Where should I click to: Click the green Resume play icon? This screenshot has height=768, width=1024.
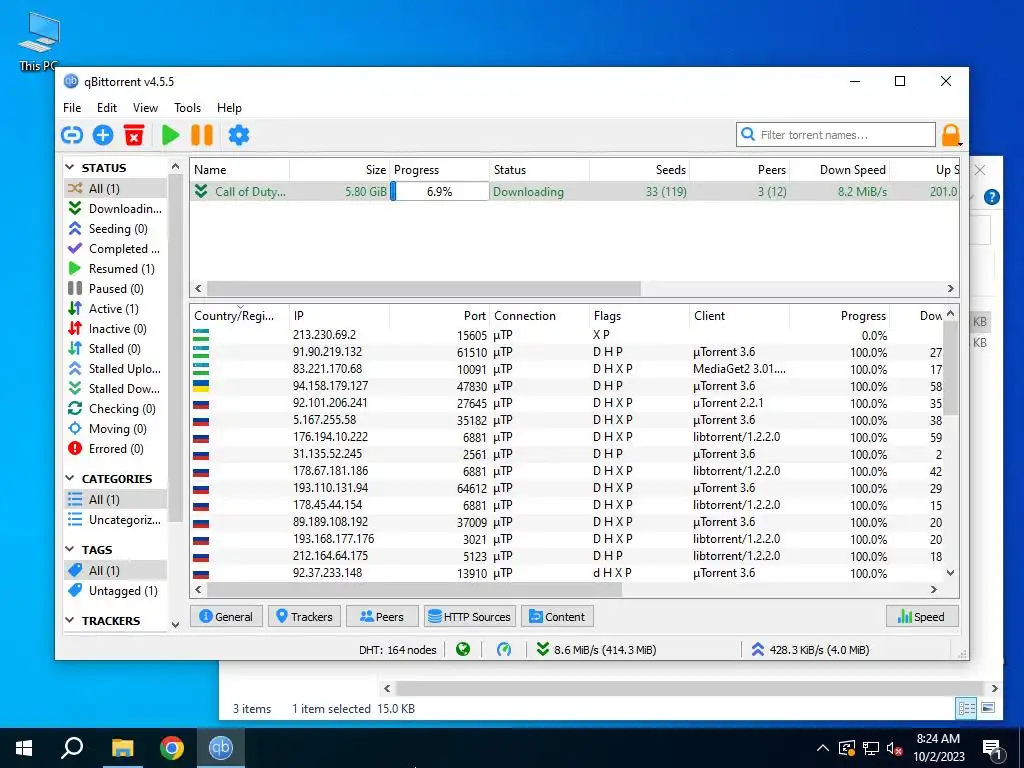click(x=170, y=135)
